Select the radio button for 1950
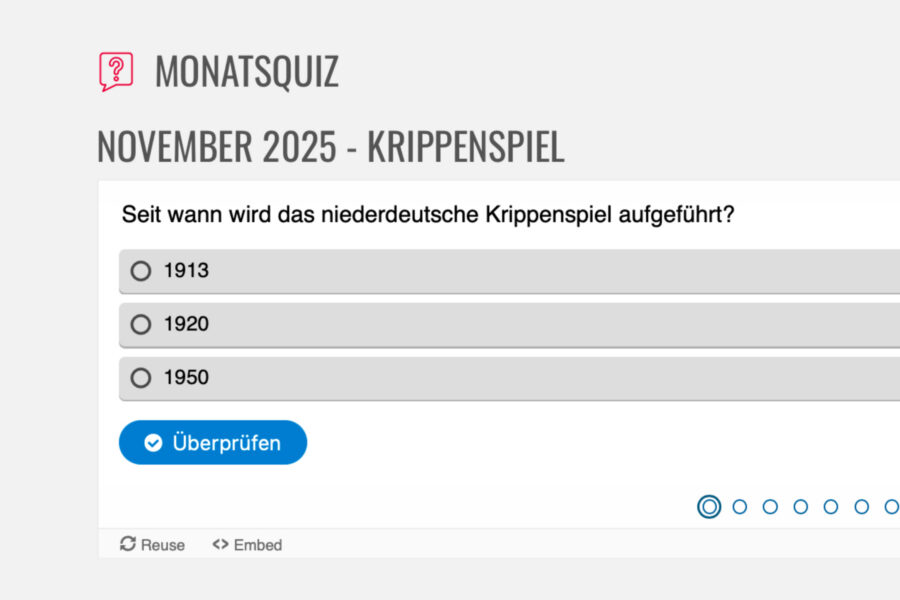The width and height of the screenshot is (900, 600). (x=140, y=378)
